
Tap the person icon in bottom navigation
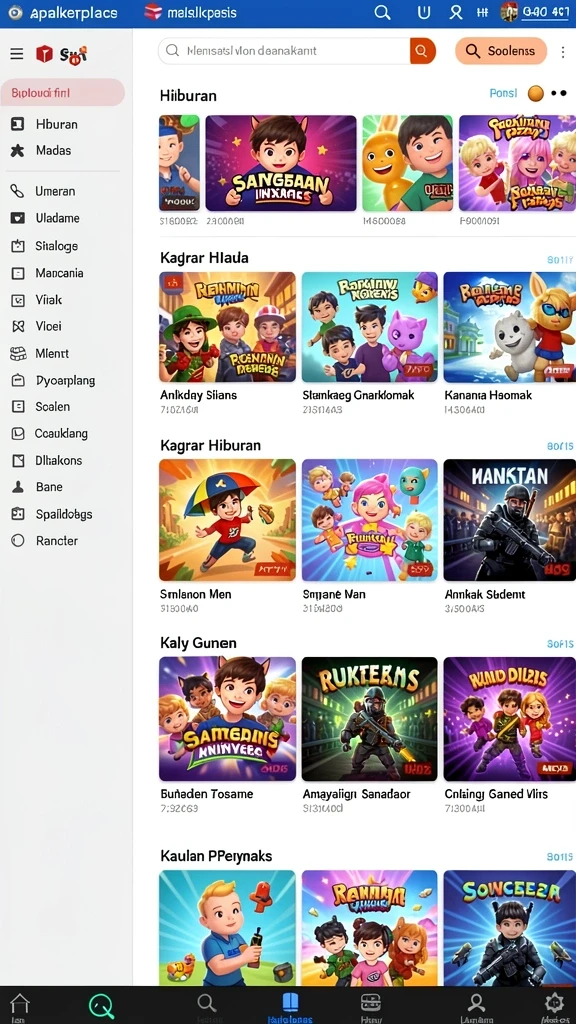(477, 1003)
